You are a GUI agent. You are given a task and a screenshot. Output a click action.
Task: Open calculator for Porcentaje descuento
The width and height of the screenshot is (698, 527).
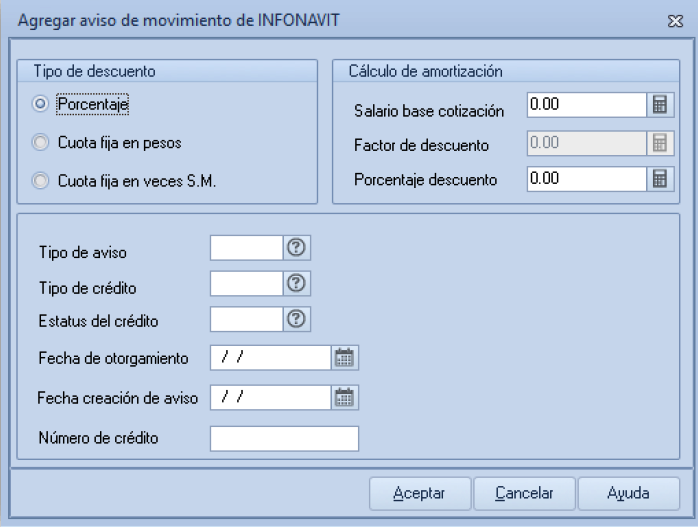660,179
